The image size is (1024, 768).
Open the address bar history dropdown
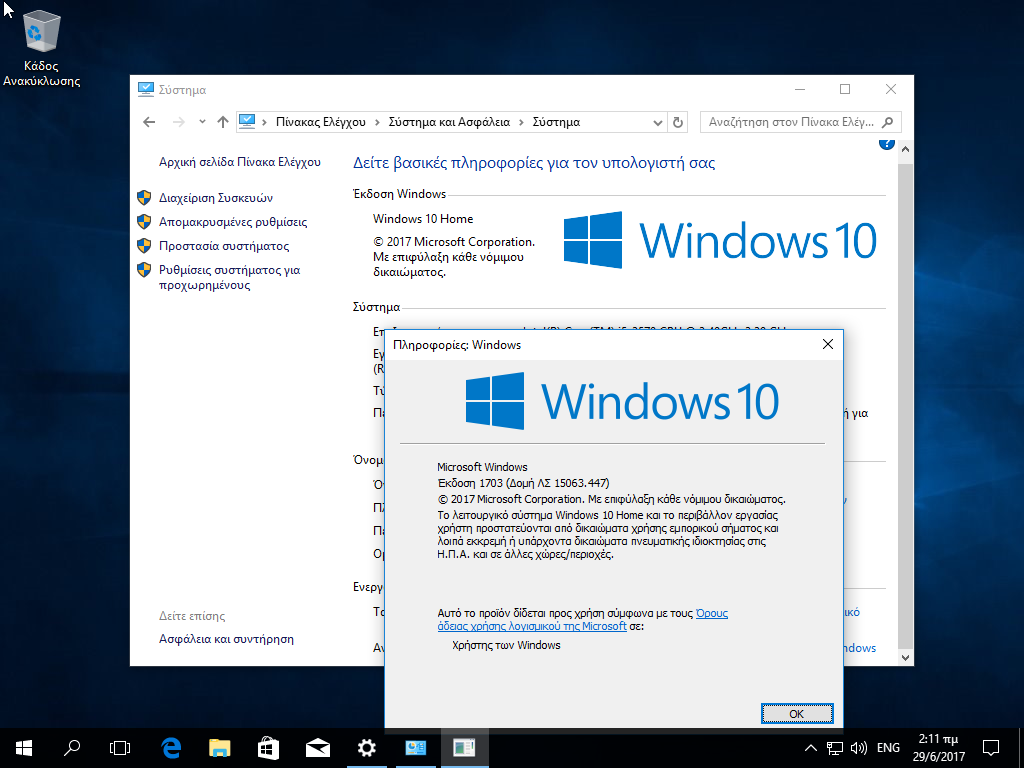tap(658, 122)
